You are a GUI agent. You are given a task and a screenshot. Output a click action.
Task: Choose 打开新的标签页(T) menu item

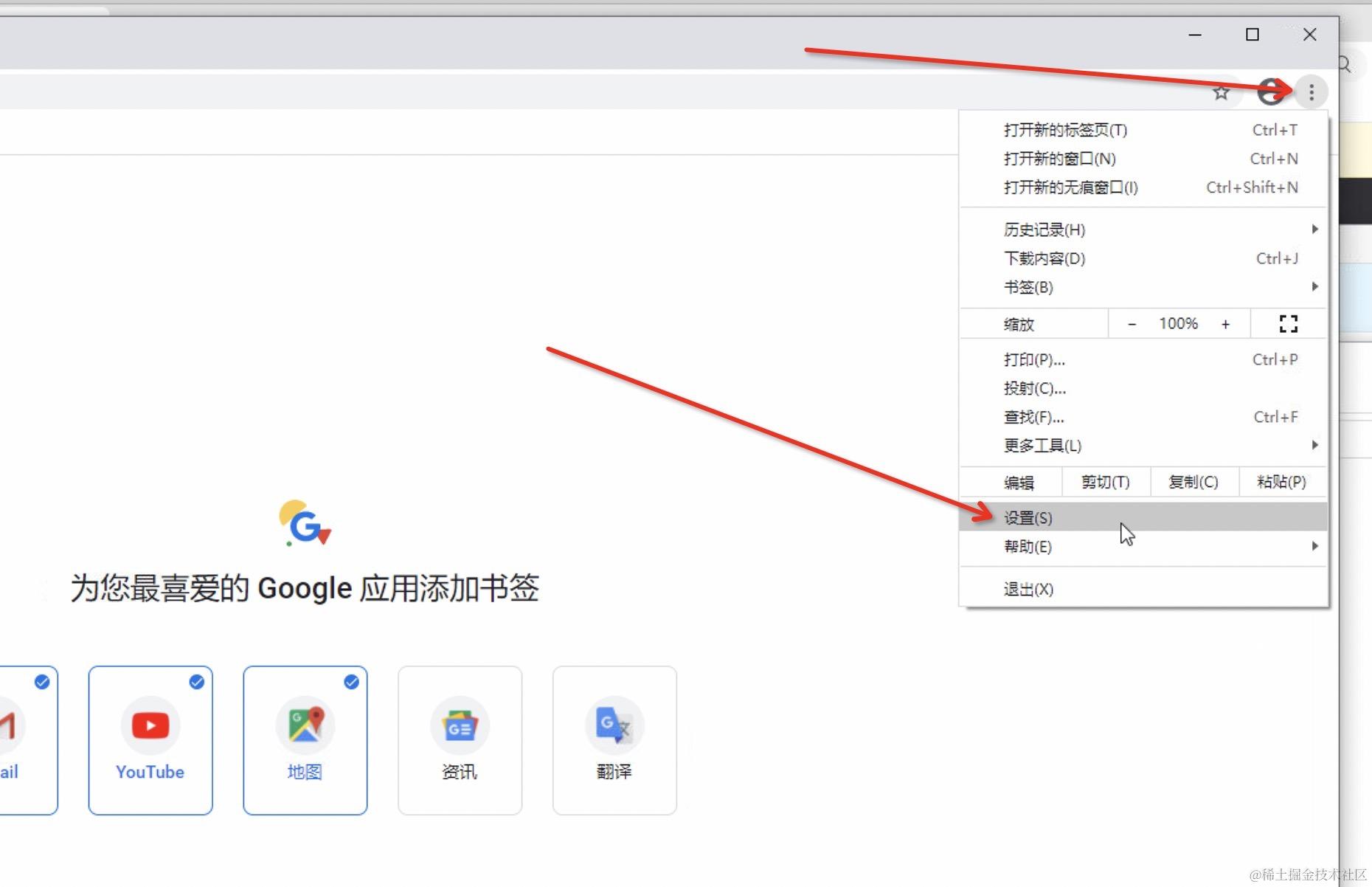coord(1143,130)
